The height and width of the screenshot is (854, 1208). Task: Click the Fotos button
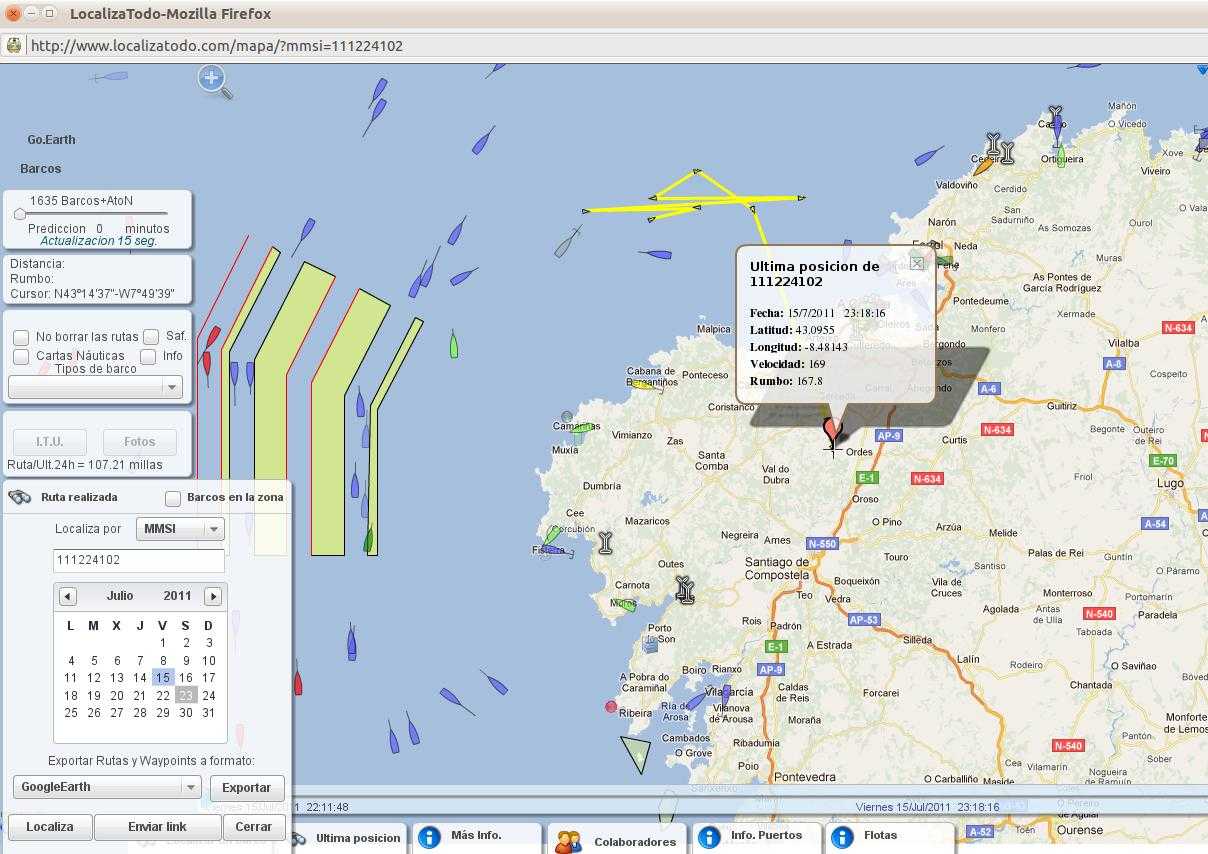[139, 442]
